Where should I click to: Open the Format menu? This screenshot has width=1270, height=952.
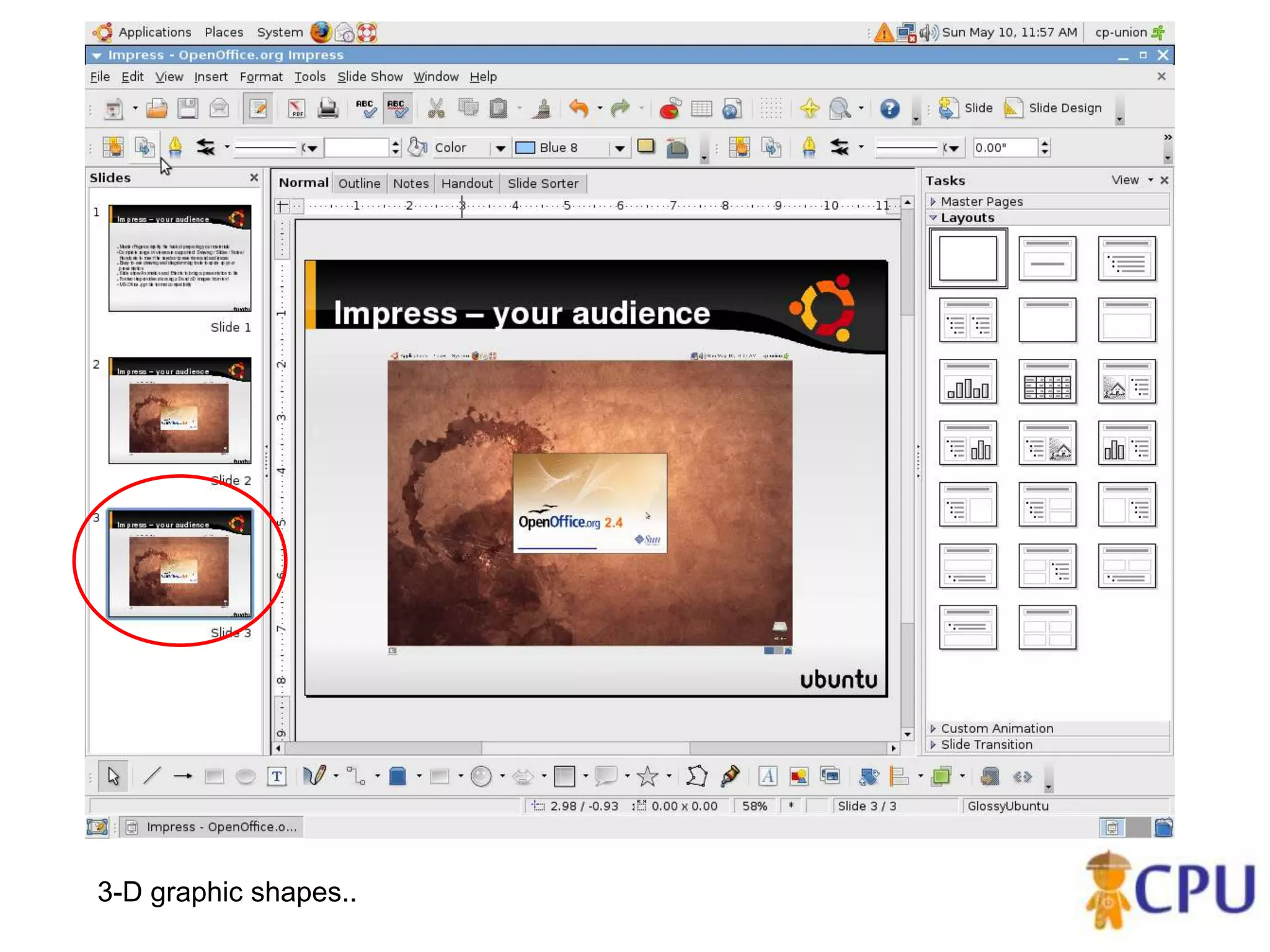click(261, 77)
